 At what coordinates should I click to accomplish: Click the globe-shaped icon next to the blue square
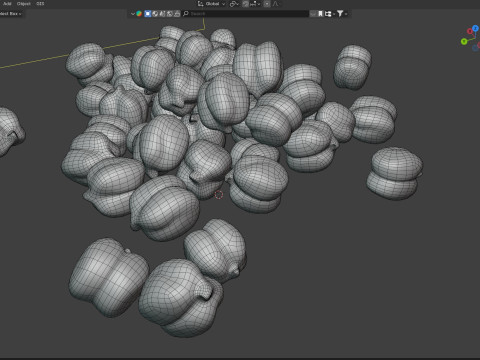coord(155,14)
